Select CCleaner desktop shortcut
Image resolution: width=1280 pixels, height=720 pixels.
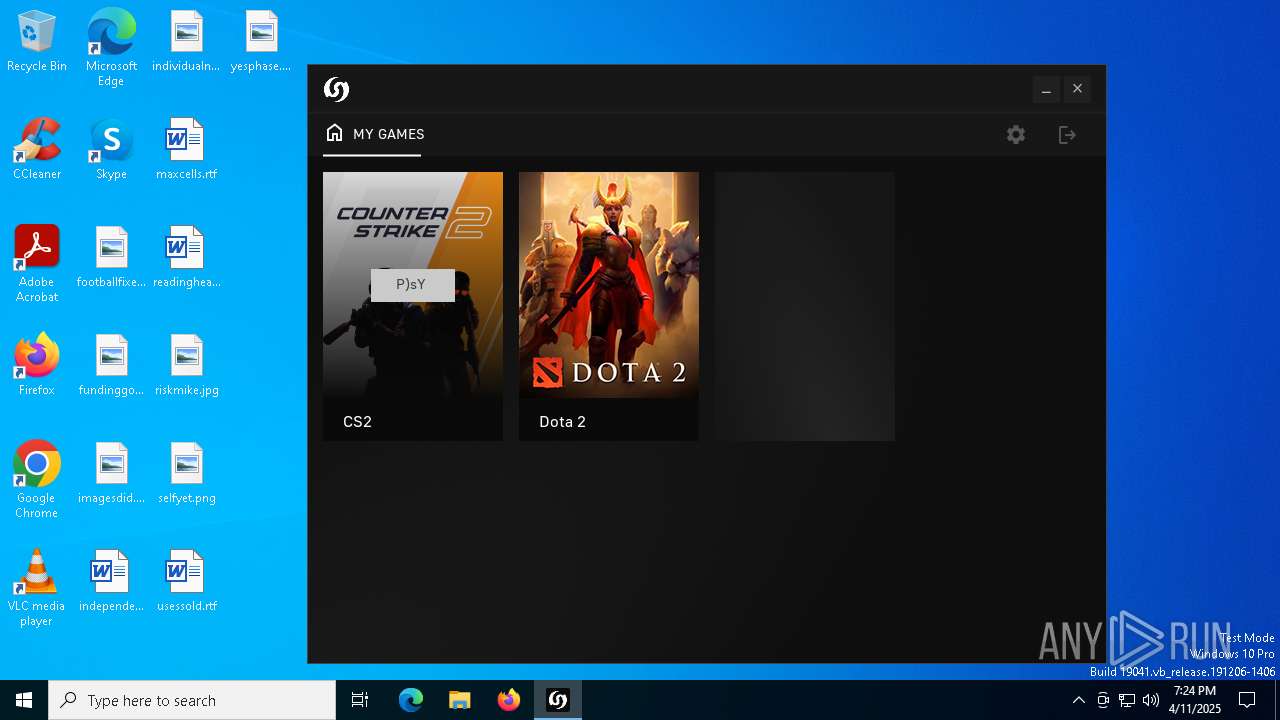pos(37,149)
